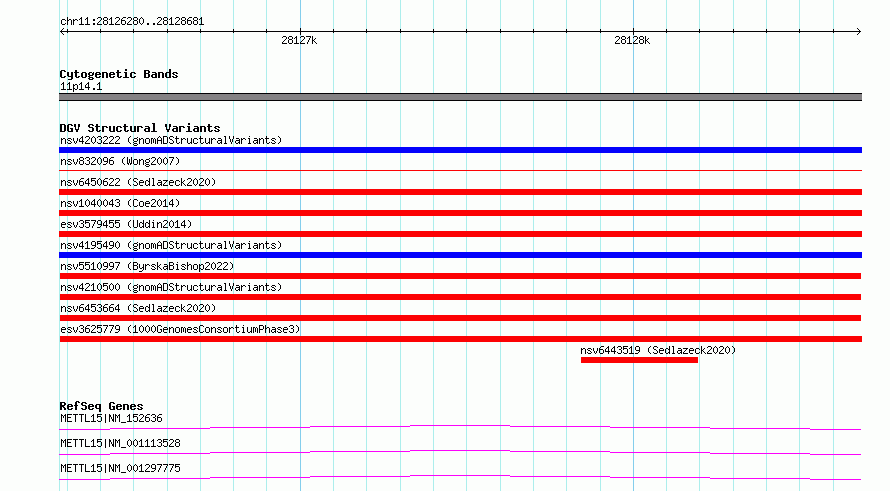The height and width of the screenshot is (491, 890).
Task: Open the esv3579455 (Uddin2014) label
Action: [126, 224]
